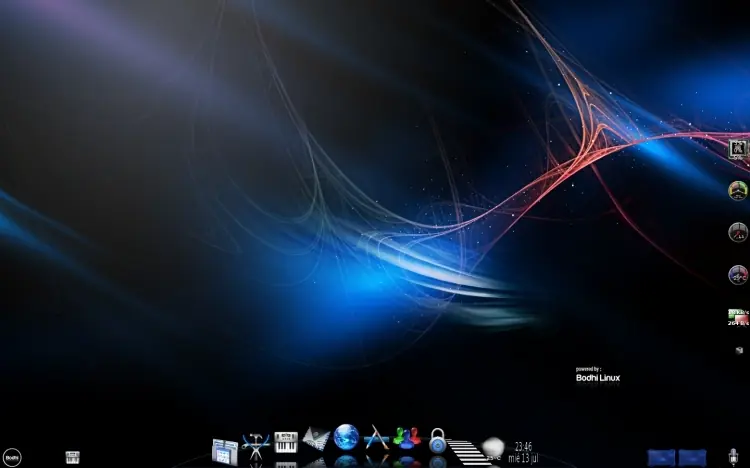This screenshot has width=750, height=468.
Task: Switch to the first virtual desktop pager
Action: point(661,457)
